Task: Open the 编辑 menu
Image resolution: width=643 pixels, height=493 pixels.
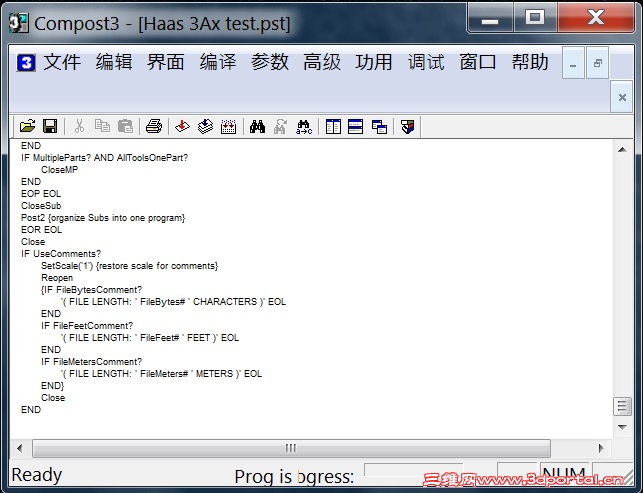Action: point(114,62)
